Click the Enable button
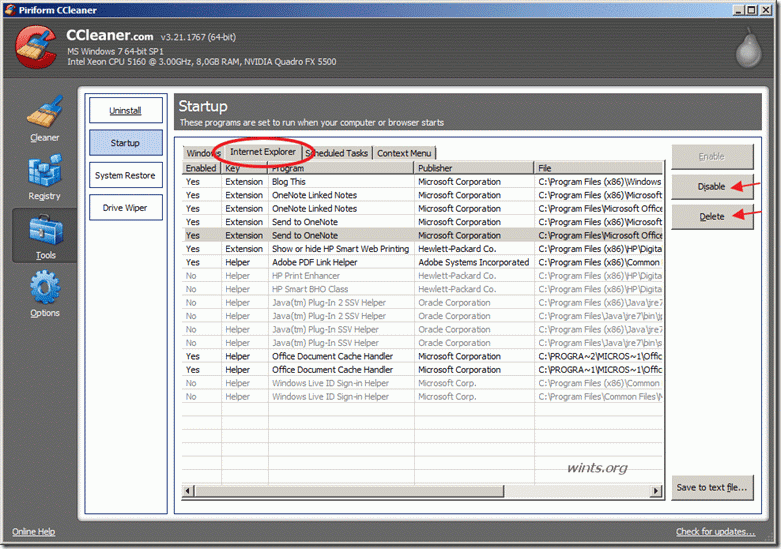The height and width of the screenshot is (549, 781). 712,156
